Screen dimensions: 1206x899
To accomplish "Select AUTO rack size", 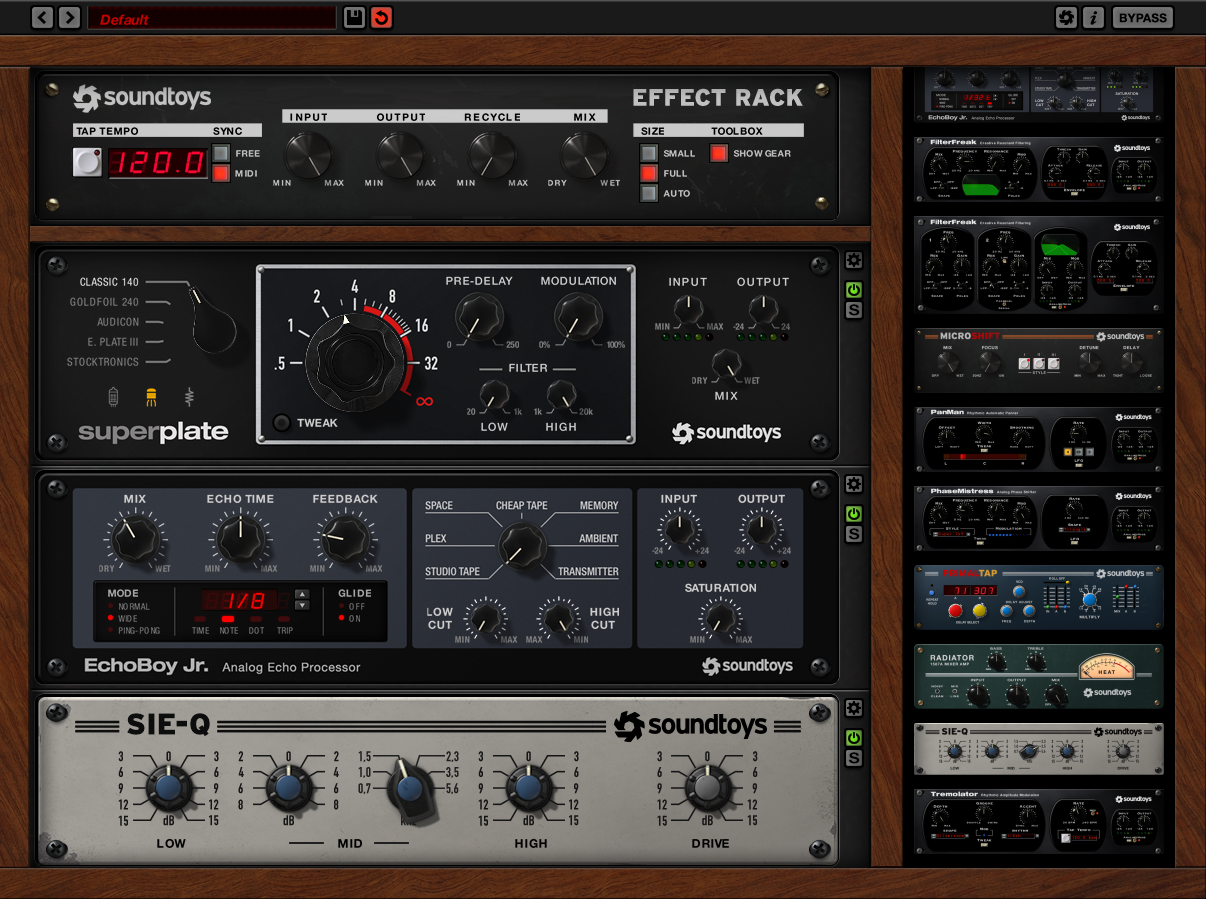I will pyautogui.click(x=649, y=193).
